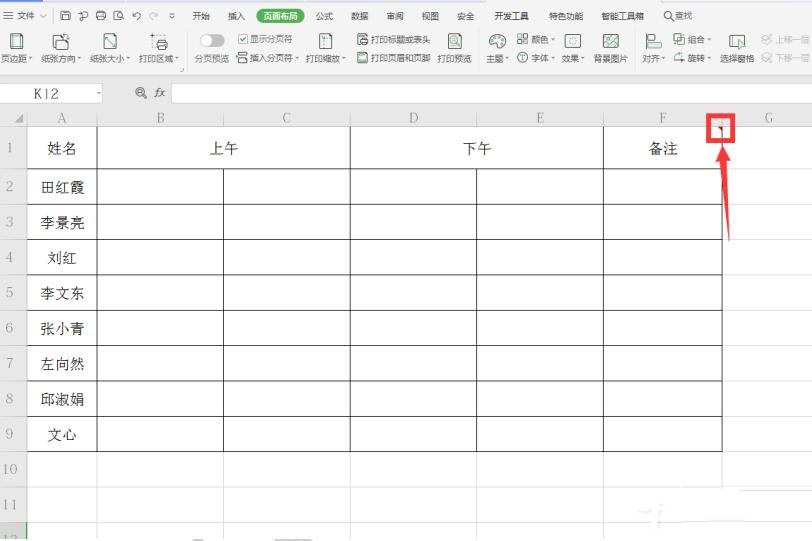The width and height of the screenshot is (812, 541).
Task: Open the 主题 themes palette
Action: pos(497,48)
